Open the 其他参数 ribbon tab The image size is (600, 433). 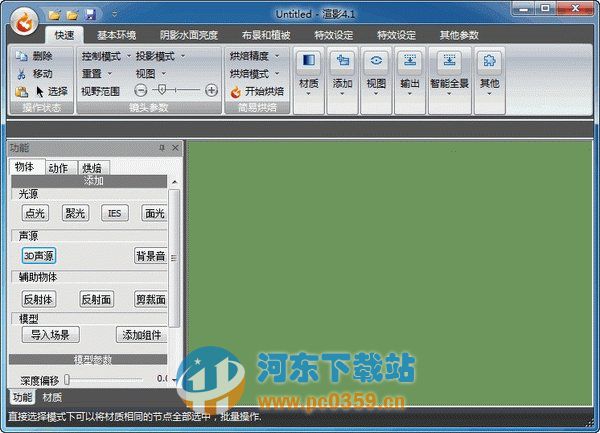pyautogui.click(x=459, y=35)
